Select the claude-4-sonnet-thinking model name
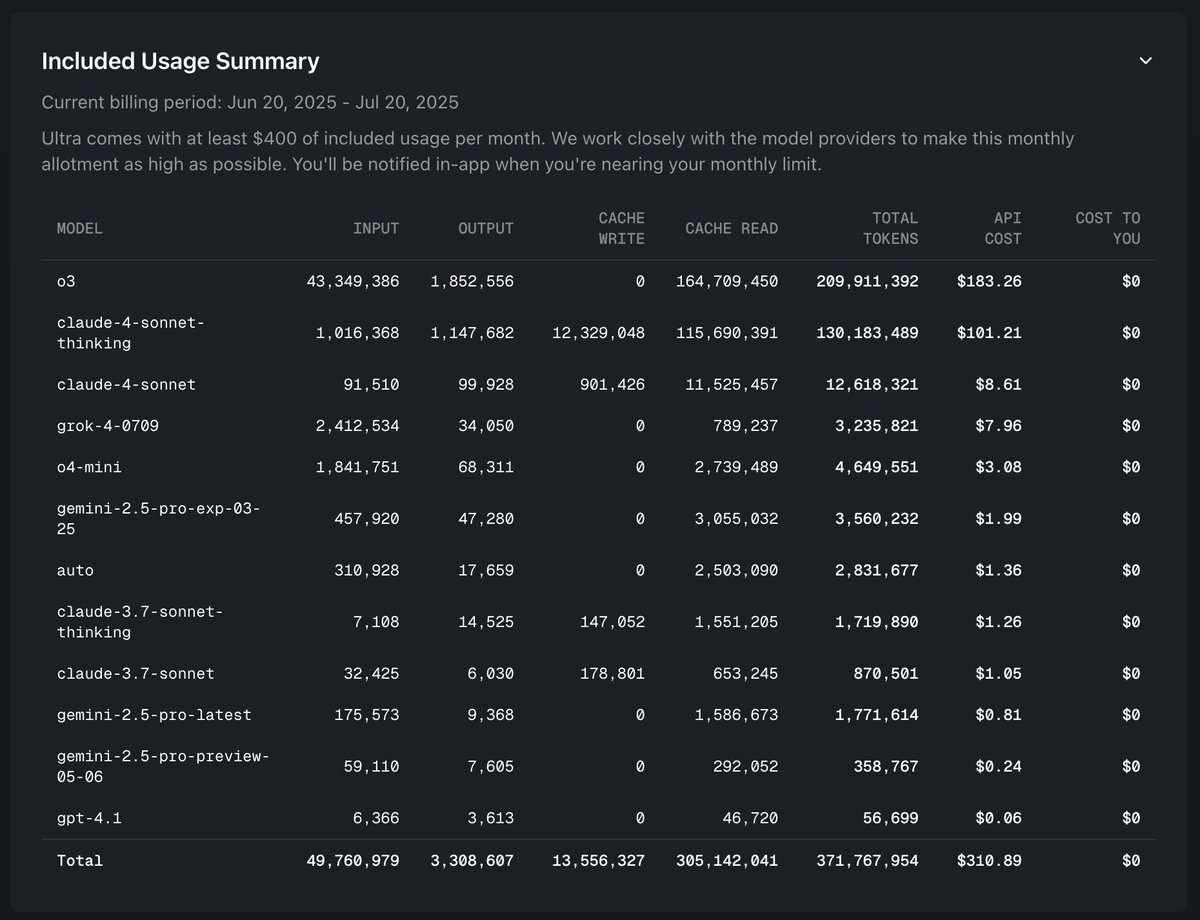The height and width of the screenshot is (920, 1200). click(x=130, y=333)
